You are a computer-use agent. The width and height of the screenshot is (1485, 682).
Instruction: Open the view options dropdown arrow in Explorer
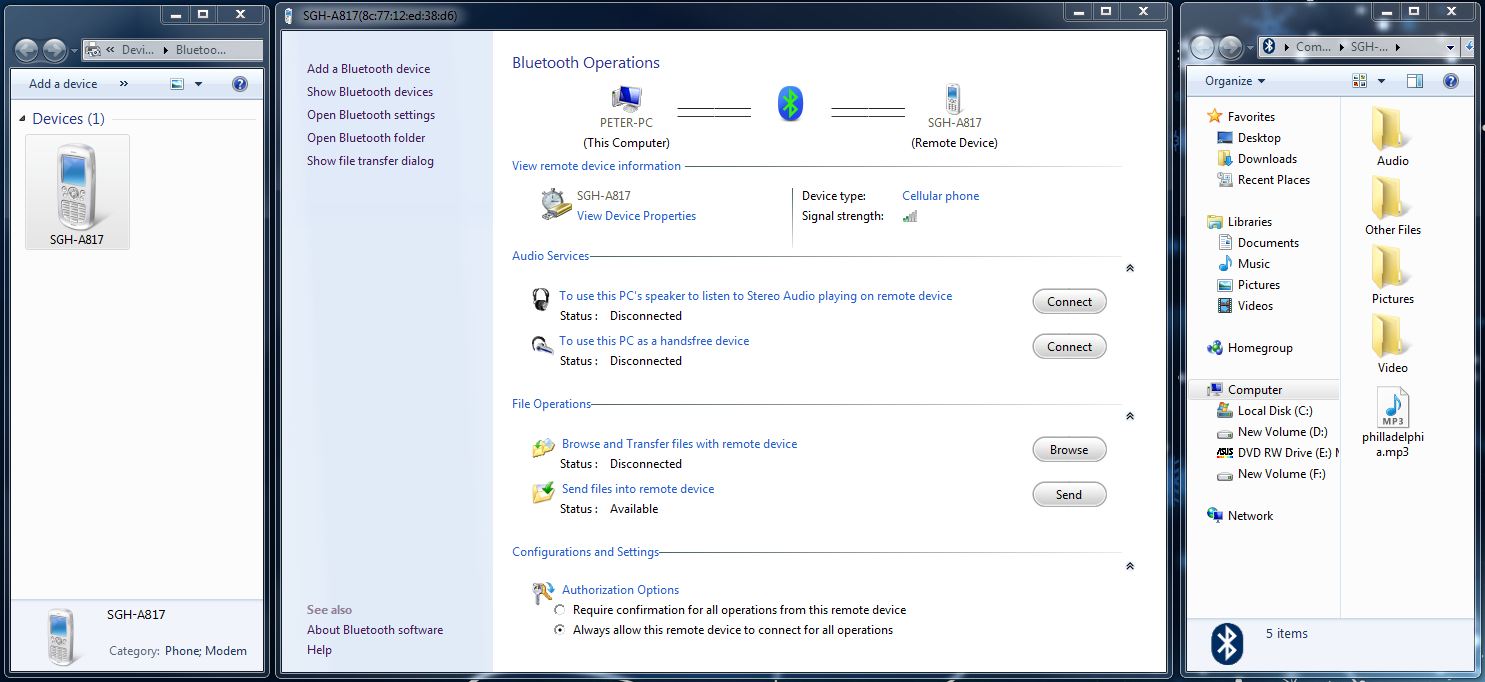click(x=1381, y=81)
